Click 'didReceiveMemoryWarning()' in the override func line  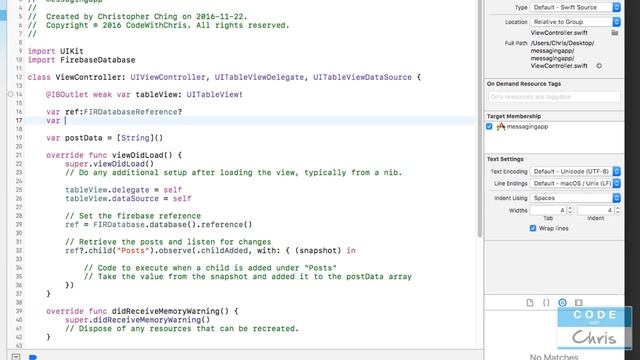170,311
